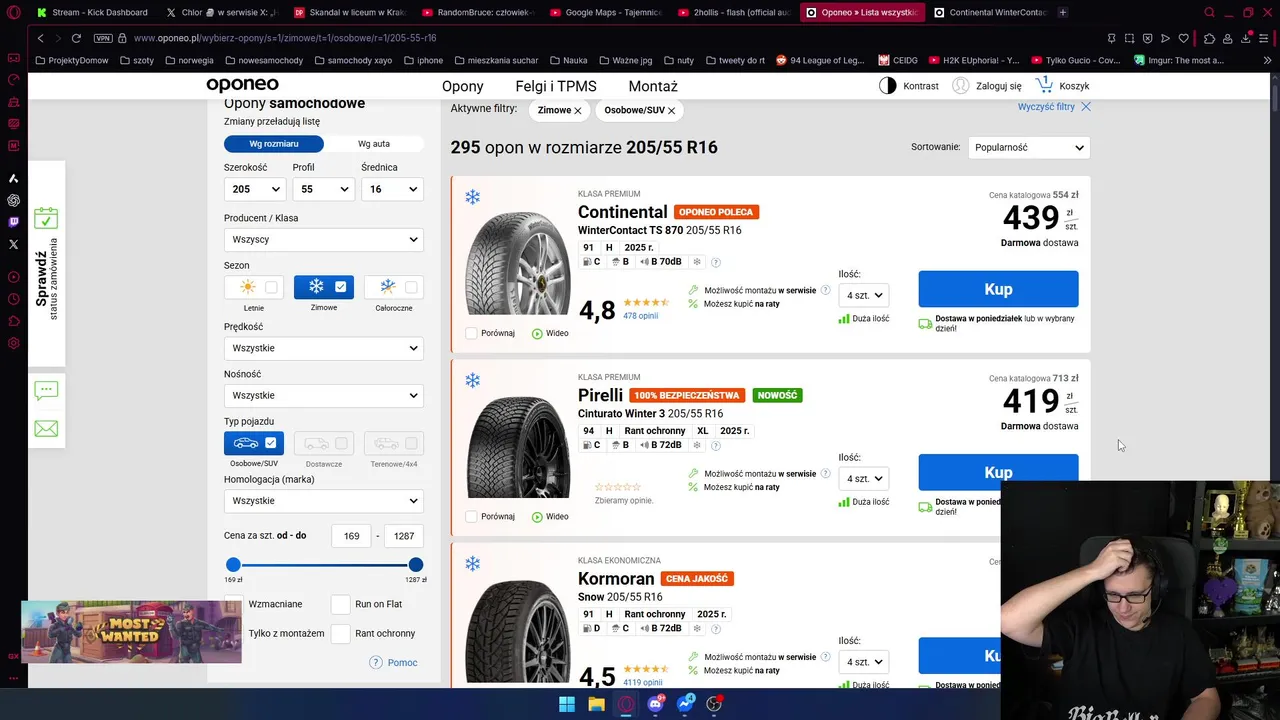This screenshot has height=720, width=1280.
Task: Open File Explorer from the taskbar
Action: coord(597,704)
